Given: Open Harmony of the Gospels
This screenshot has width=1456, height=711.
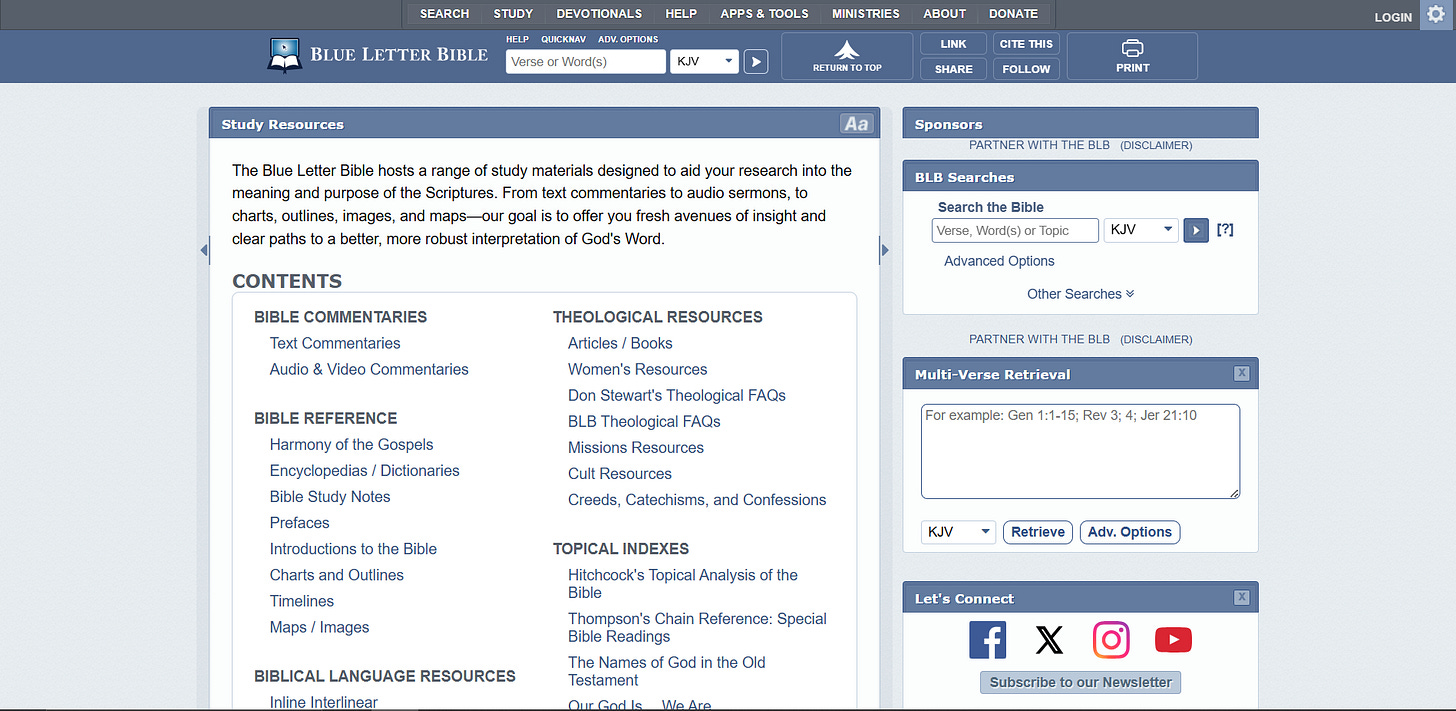Looking at the screenshot, I should 352,444.
